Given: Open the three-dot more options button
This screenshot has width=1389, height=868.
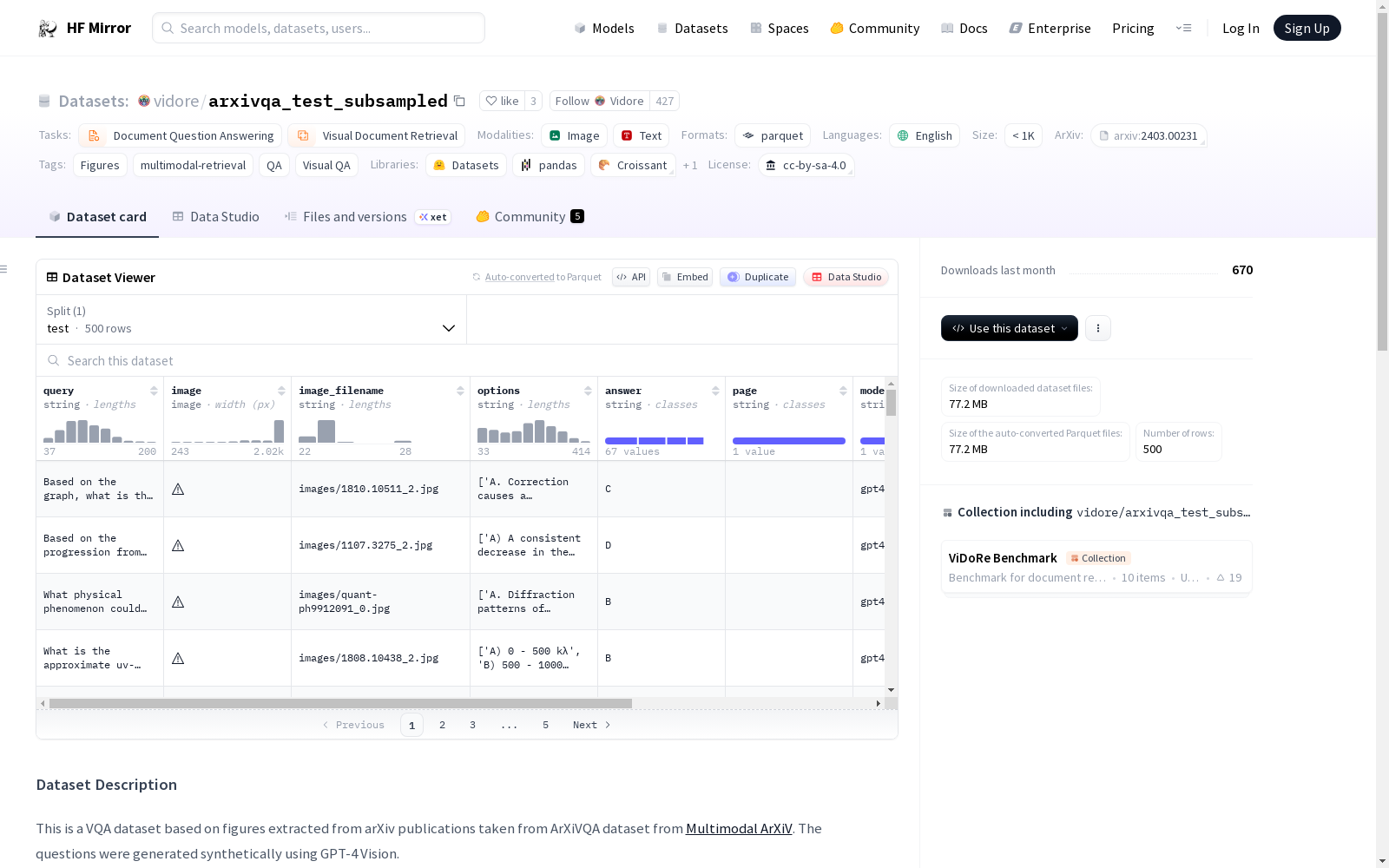Looking at the screenshot, I should 1098,328.
